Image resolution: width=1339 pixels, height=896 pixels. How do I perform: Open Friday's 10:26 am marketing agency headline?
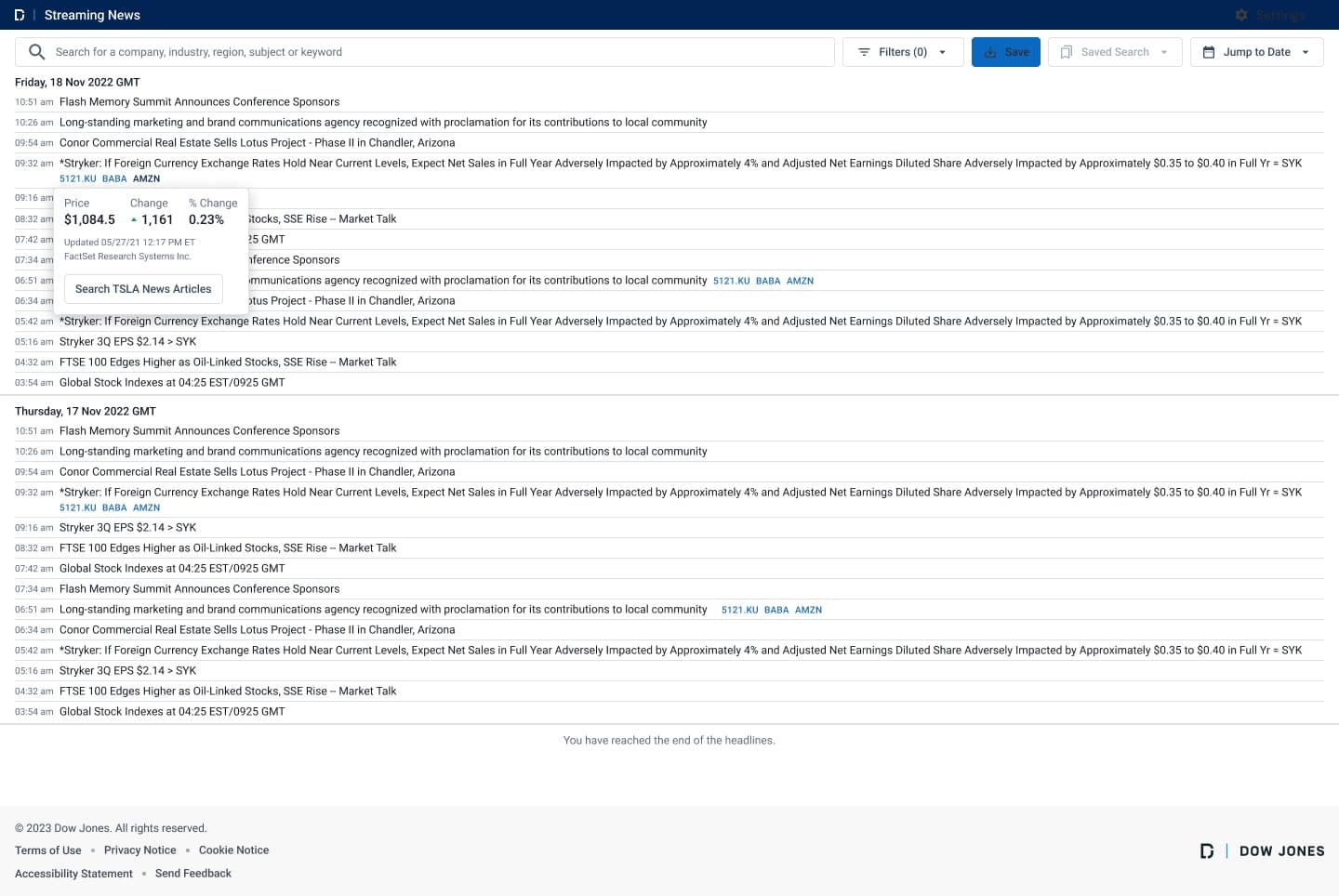pos(383,123)
